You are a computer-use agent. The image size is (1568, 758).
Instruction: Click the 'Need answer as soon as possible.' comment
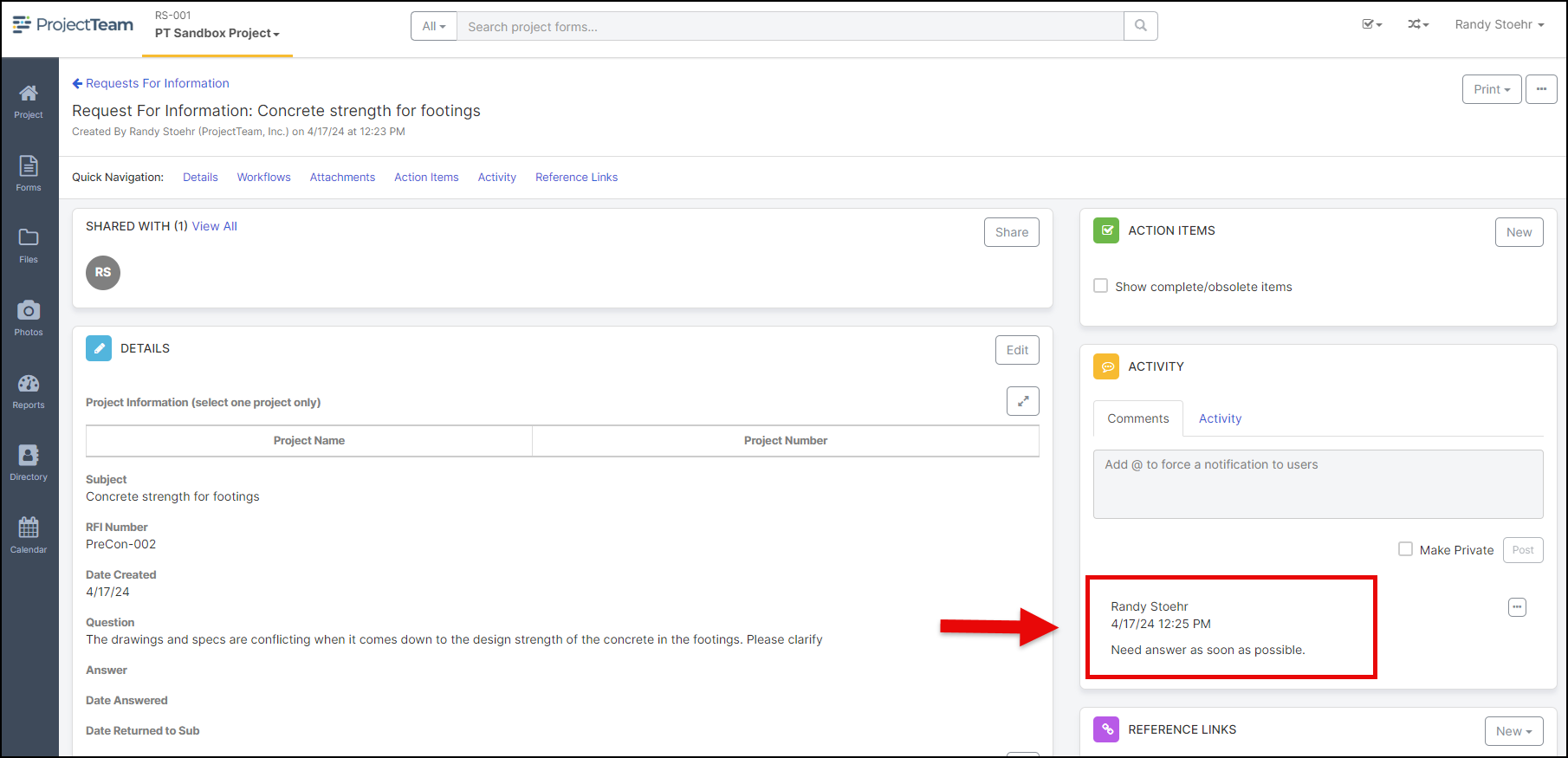1208,650
